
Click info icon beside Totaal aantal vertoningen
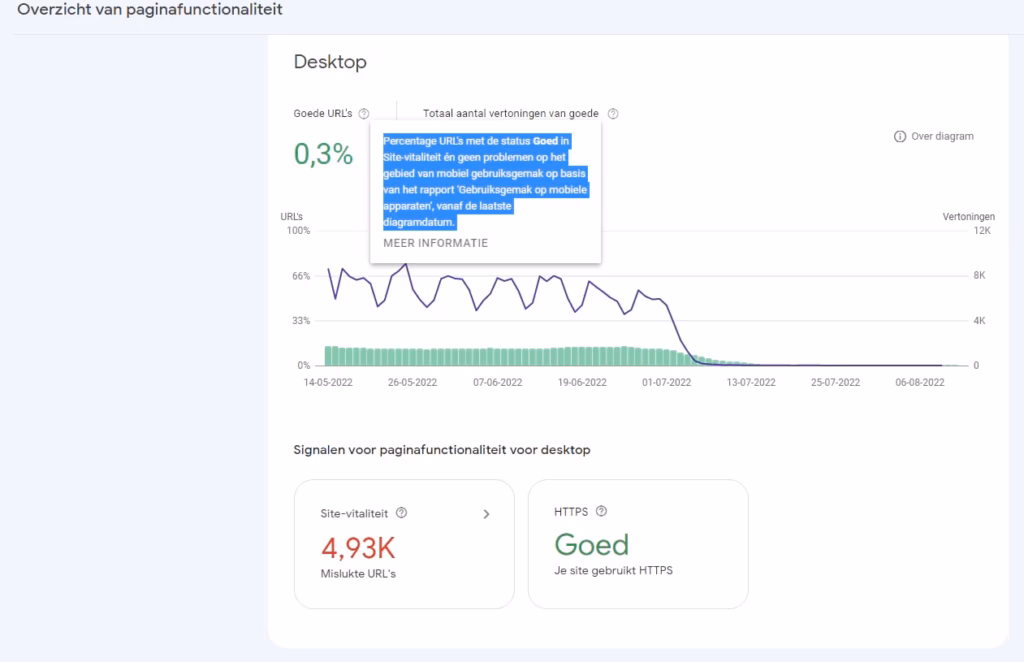[613, 113]
